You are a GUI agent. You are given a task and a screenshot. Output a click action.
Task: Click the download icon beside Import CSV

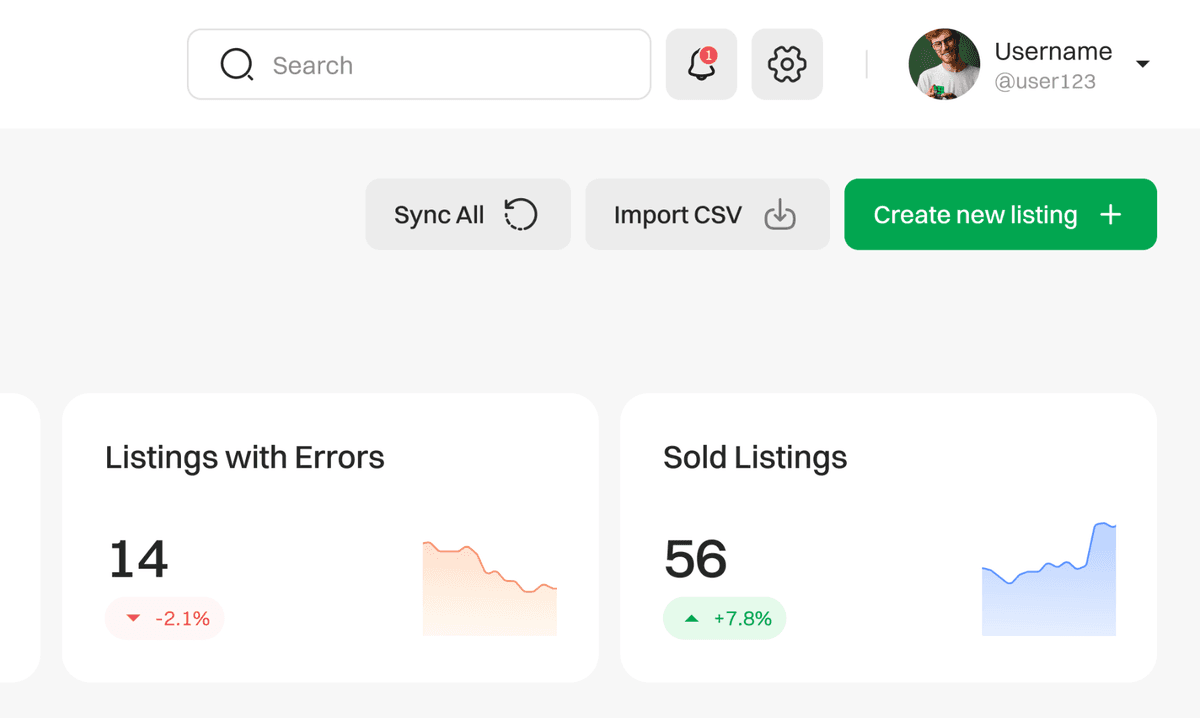(x=779, y=215)
